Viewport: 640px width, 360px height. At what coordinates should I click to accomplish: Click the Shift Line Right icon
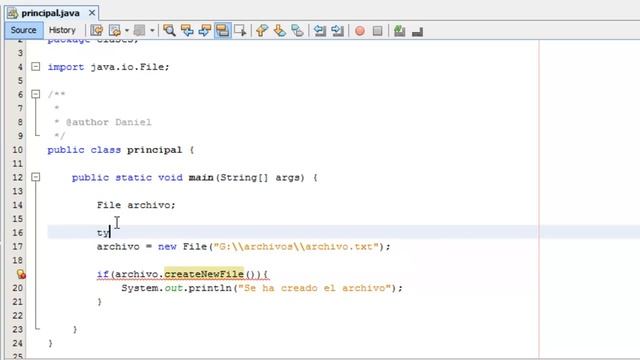[338, 31]
